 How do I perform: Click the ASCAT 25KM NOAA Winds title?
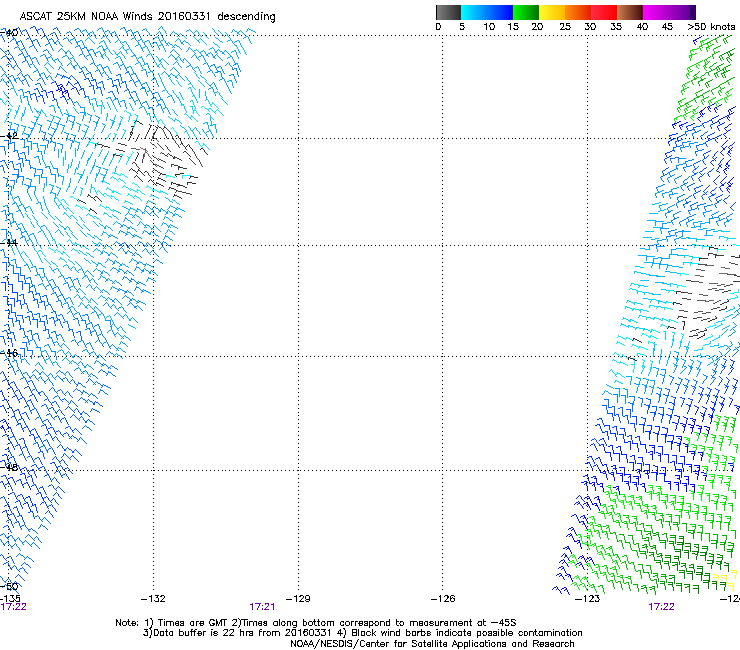point(147,16)
